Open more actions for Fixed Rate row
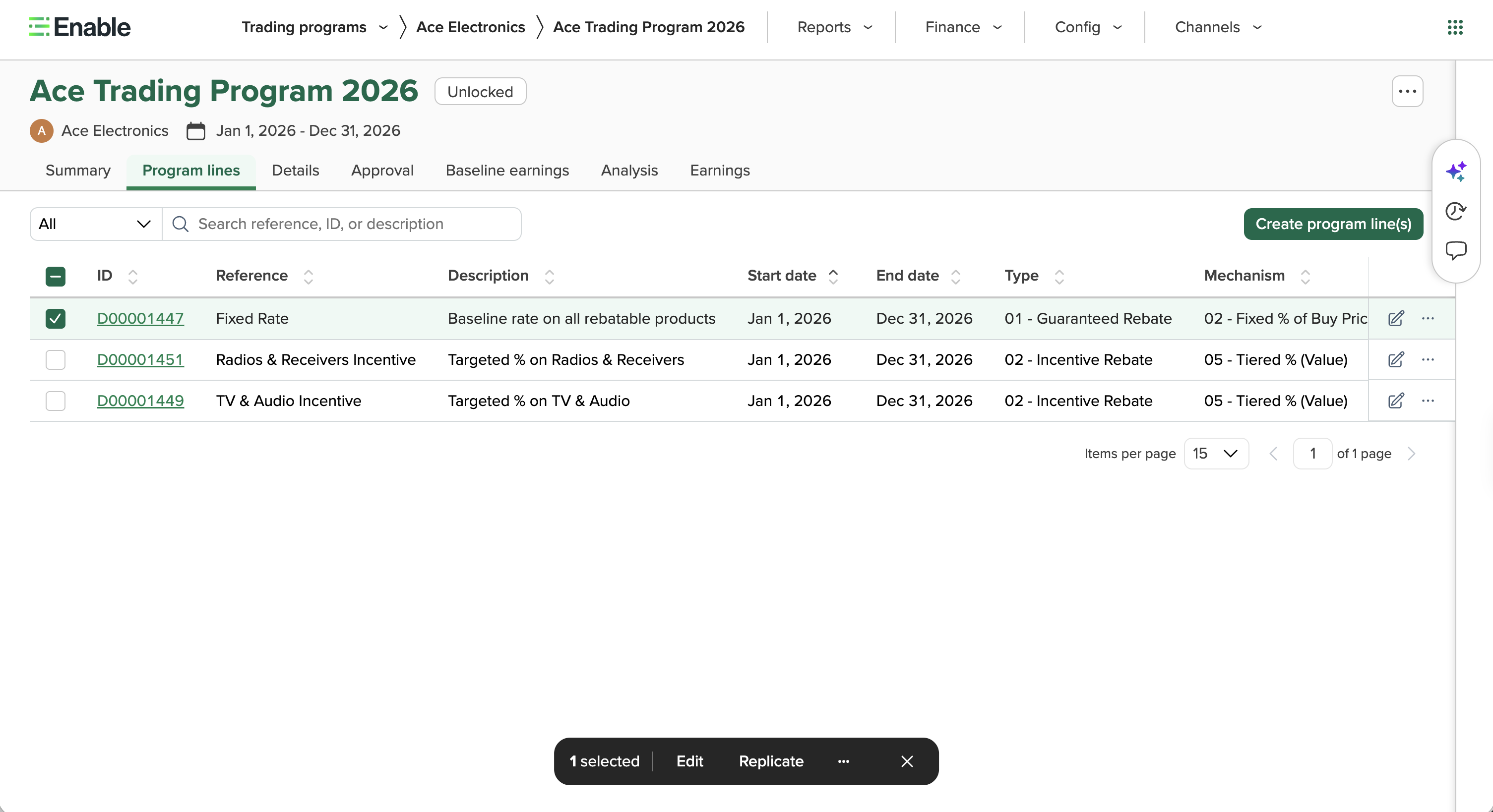 pos(1428,318)
